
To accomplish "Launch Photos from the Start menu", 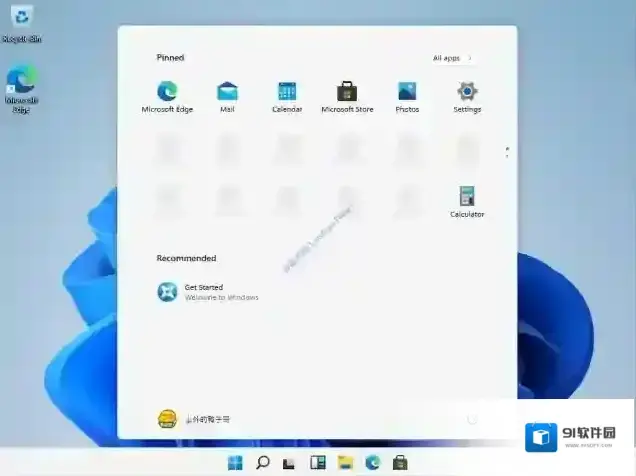I will [407, 92].
